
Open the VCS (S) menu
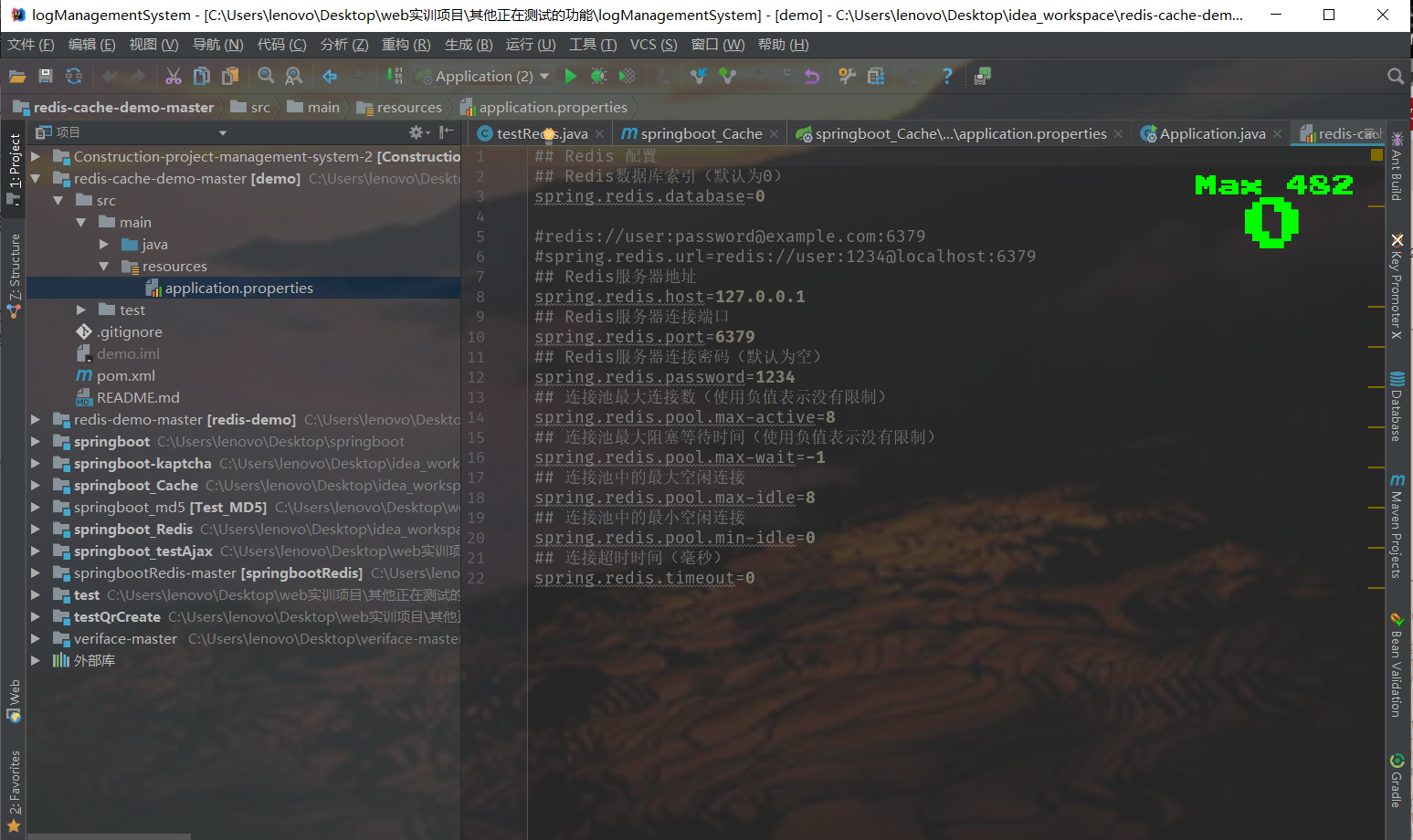coord(653,45)
